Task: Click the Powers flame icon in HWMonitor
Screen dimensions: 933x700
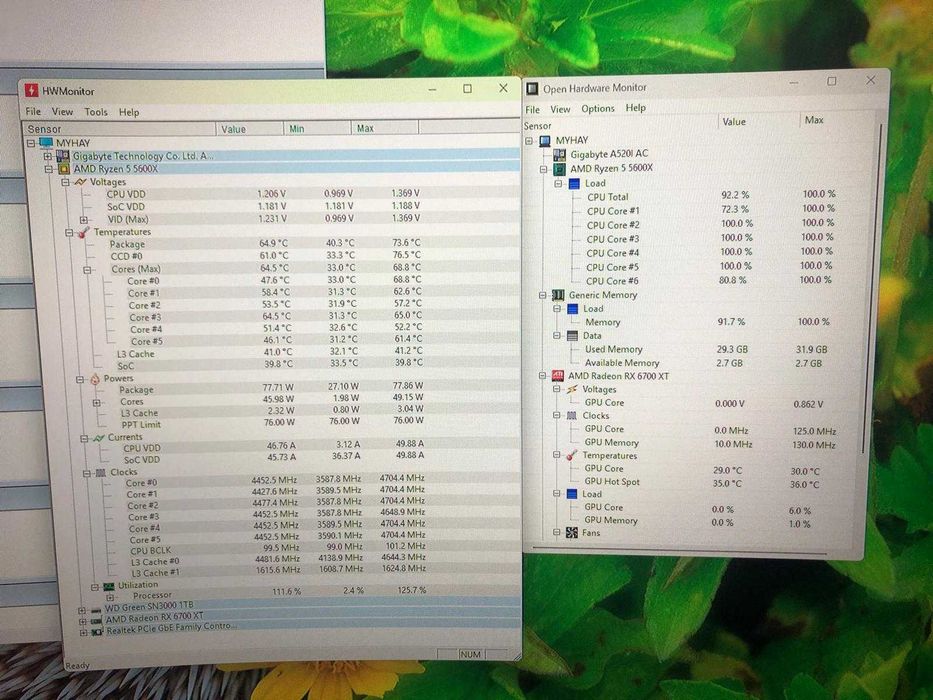Action: point(95,379)
